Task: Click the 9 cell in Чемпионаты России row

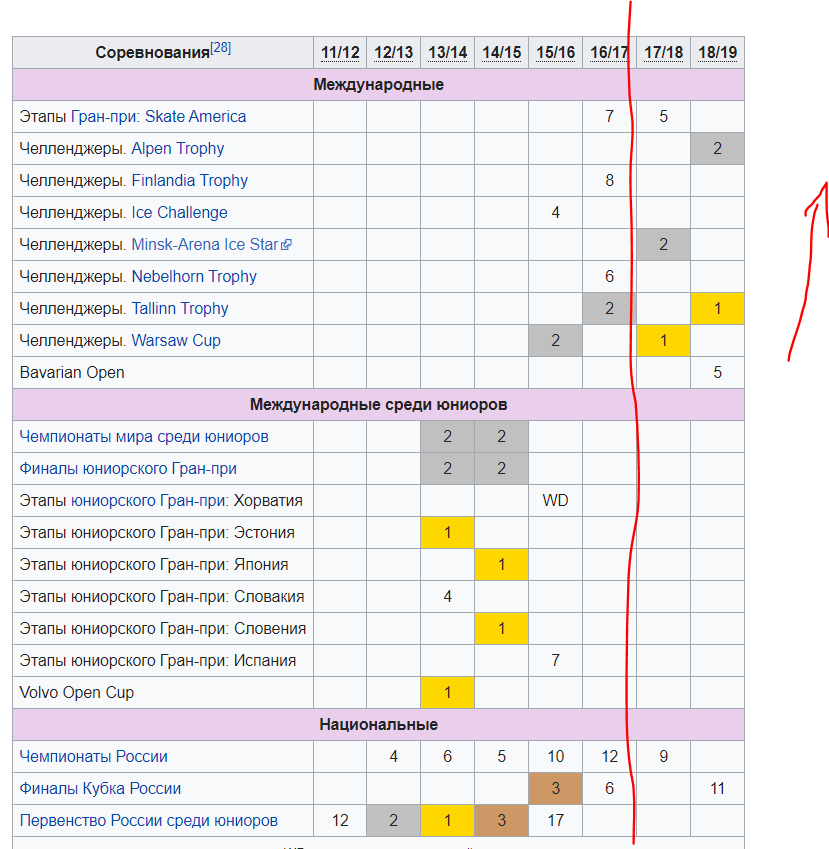Action: click(663, 756)
